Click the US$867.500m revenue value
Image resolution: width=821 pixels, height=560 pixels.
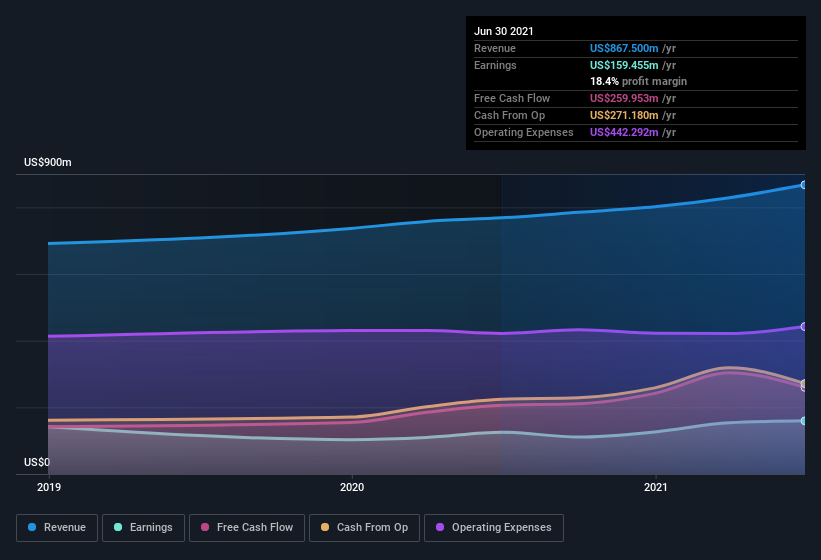click(624, 48)
